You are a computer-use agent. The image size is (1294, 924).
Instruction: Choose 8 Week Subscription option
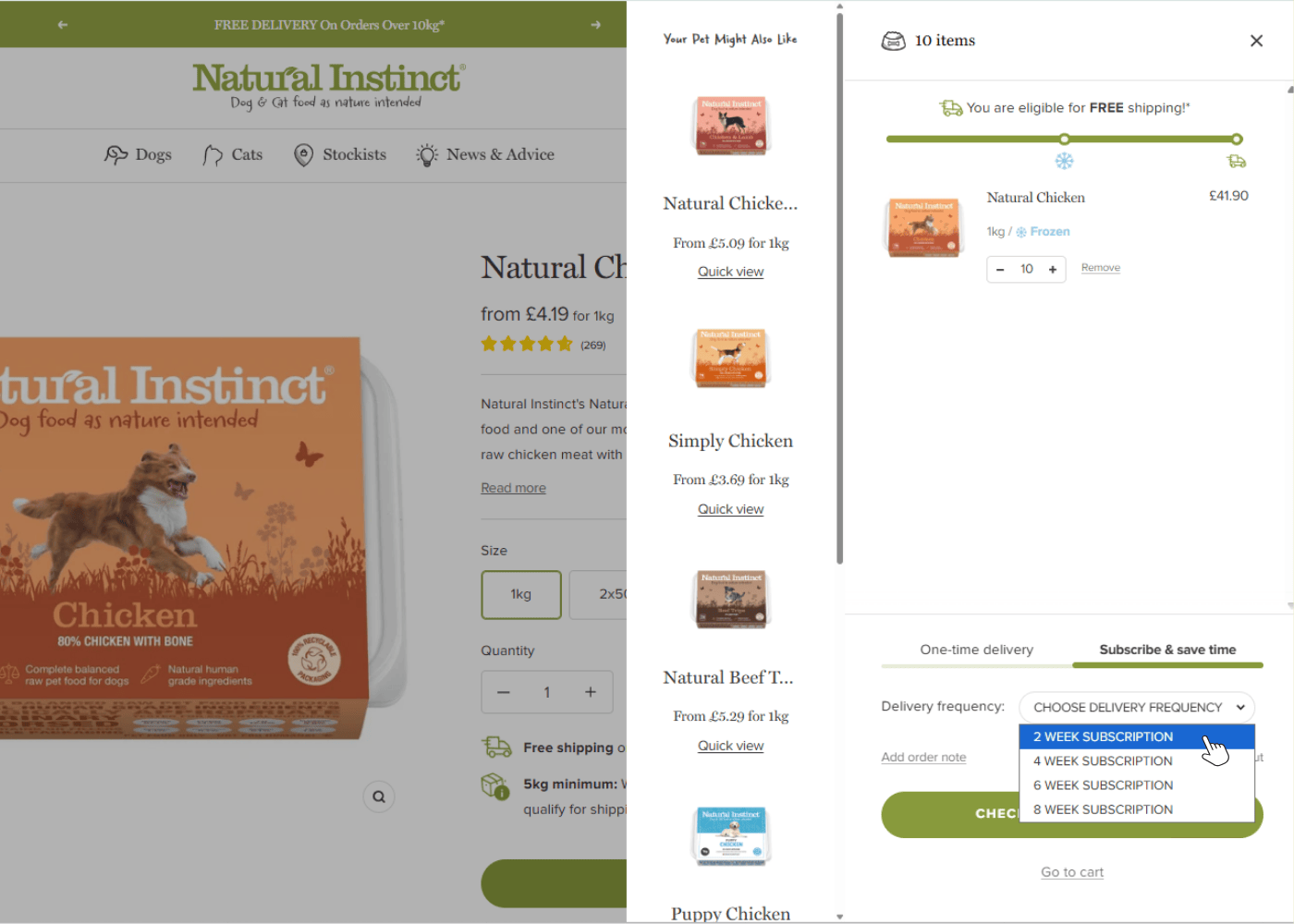pos(1103,809)
